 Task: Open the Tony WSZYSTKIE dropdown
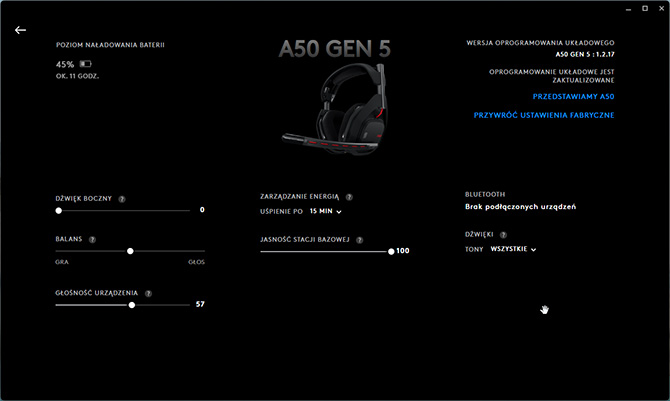pyautogui.click(x=513, y=249)
